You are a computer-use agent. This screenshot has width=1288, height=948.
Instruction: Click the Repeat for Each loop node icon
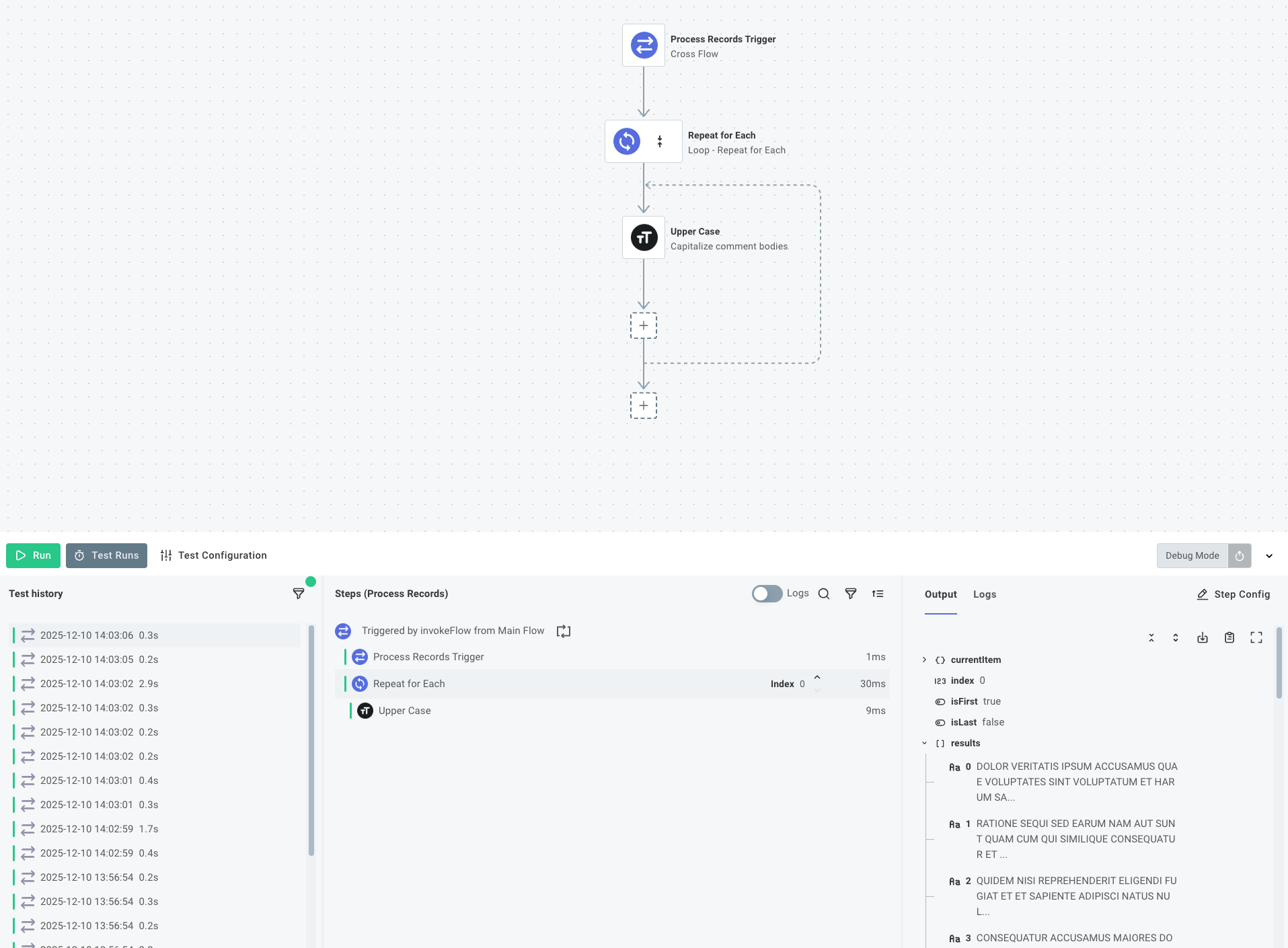tap(626, 141)
